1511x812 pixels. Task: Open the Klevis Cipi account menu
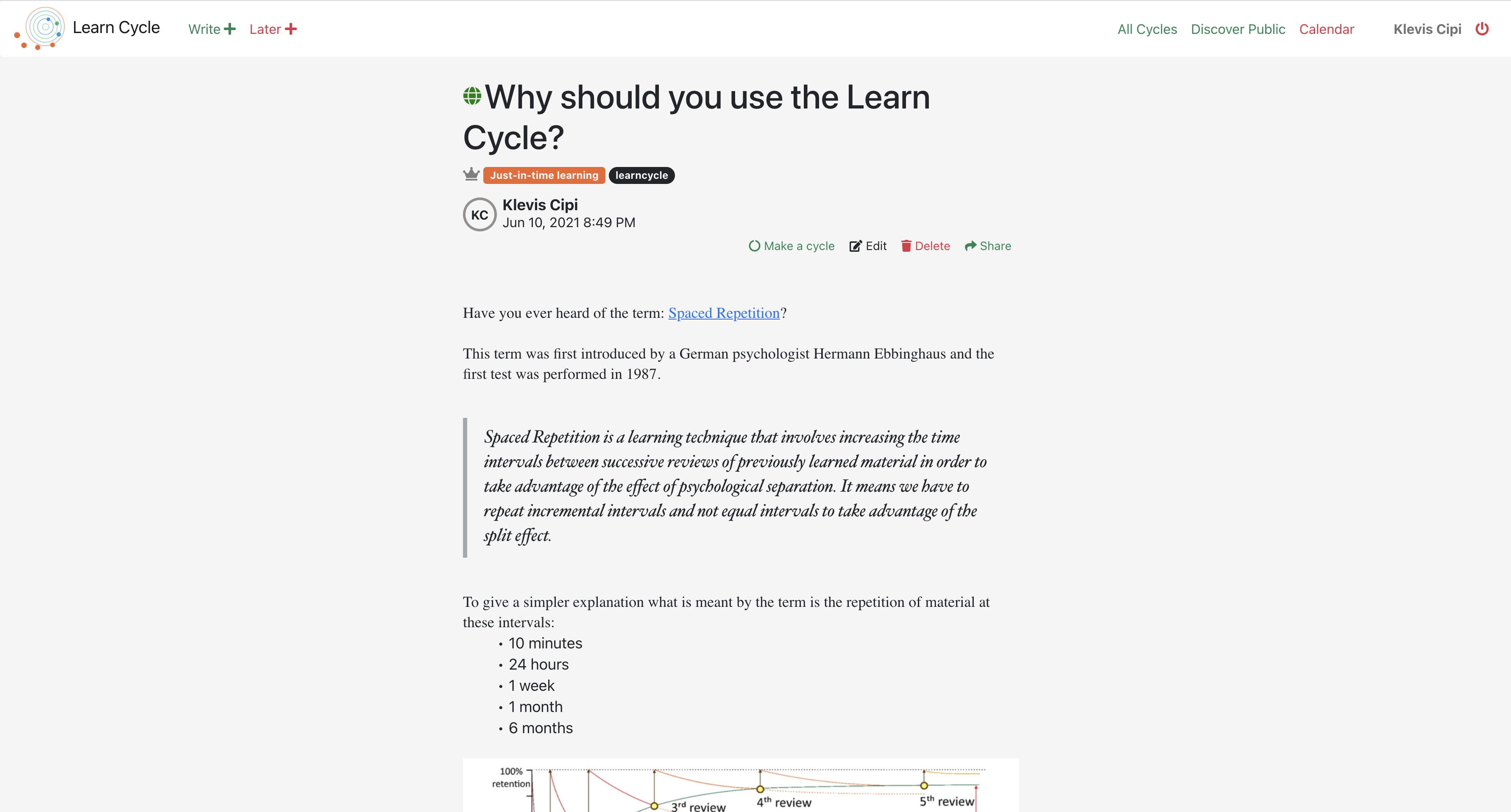click(1427, 29)
